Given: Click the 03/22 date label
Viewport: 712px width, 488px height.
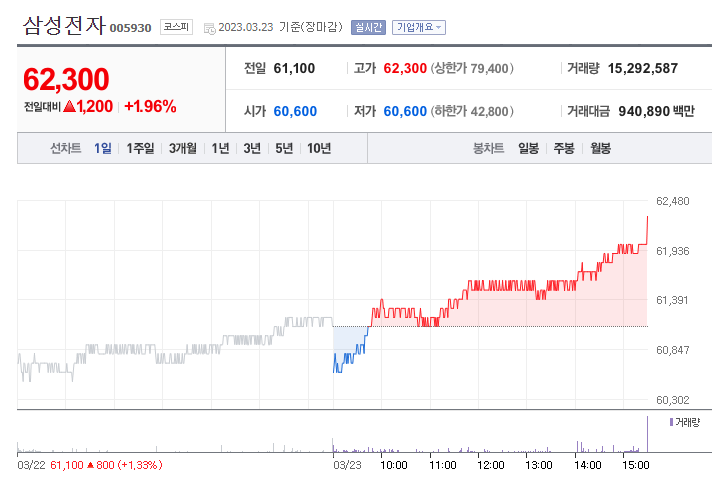Looking at the screenshot, I should (31, 465).
